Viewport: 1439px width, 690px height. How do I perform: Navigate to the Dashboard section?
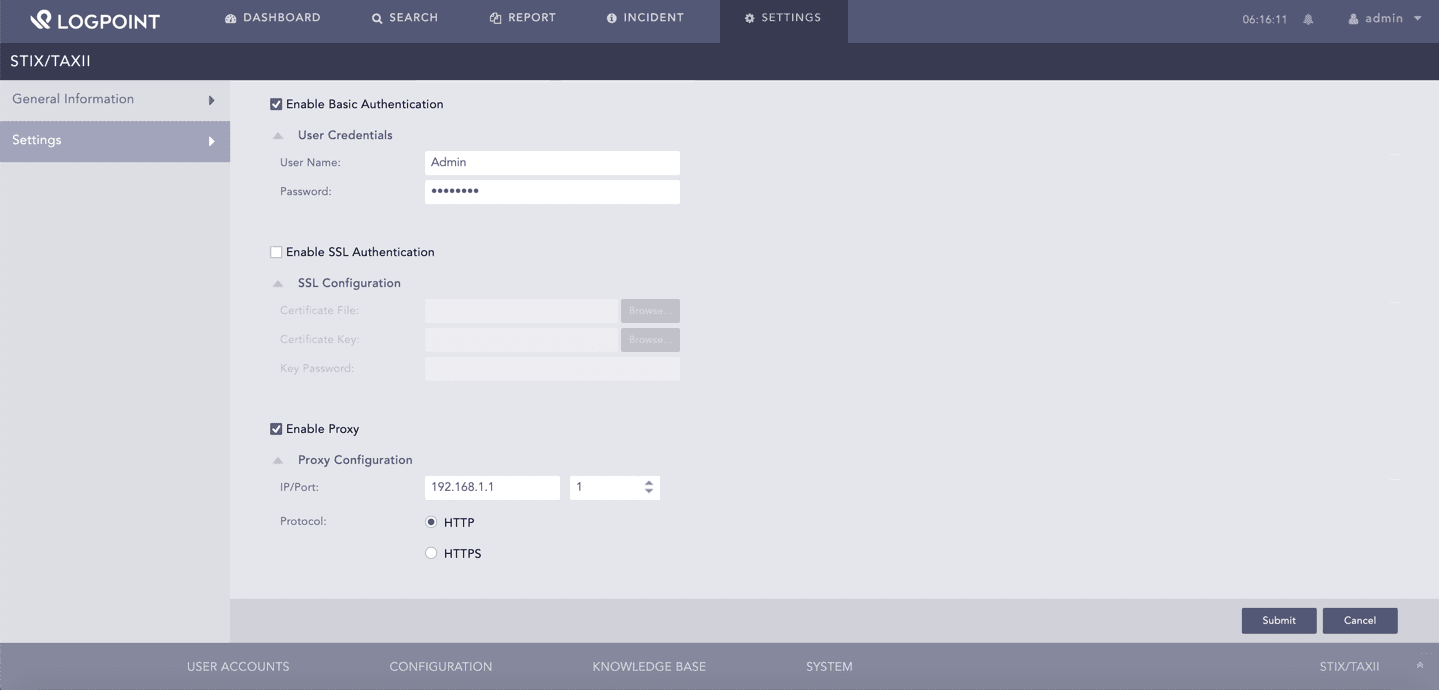(x=272, y=17)
